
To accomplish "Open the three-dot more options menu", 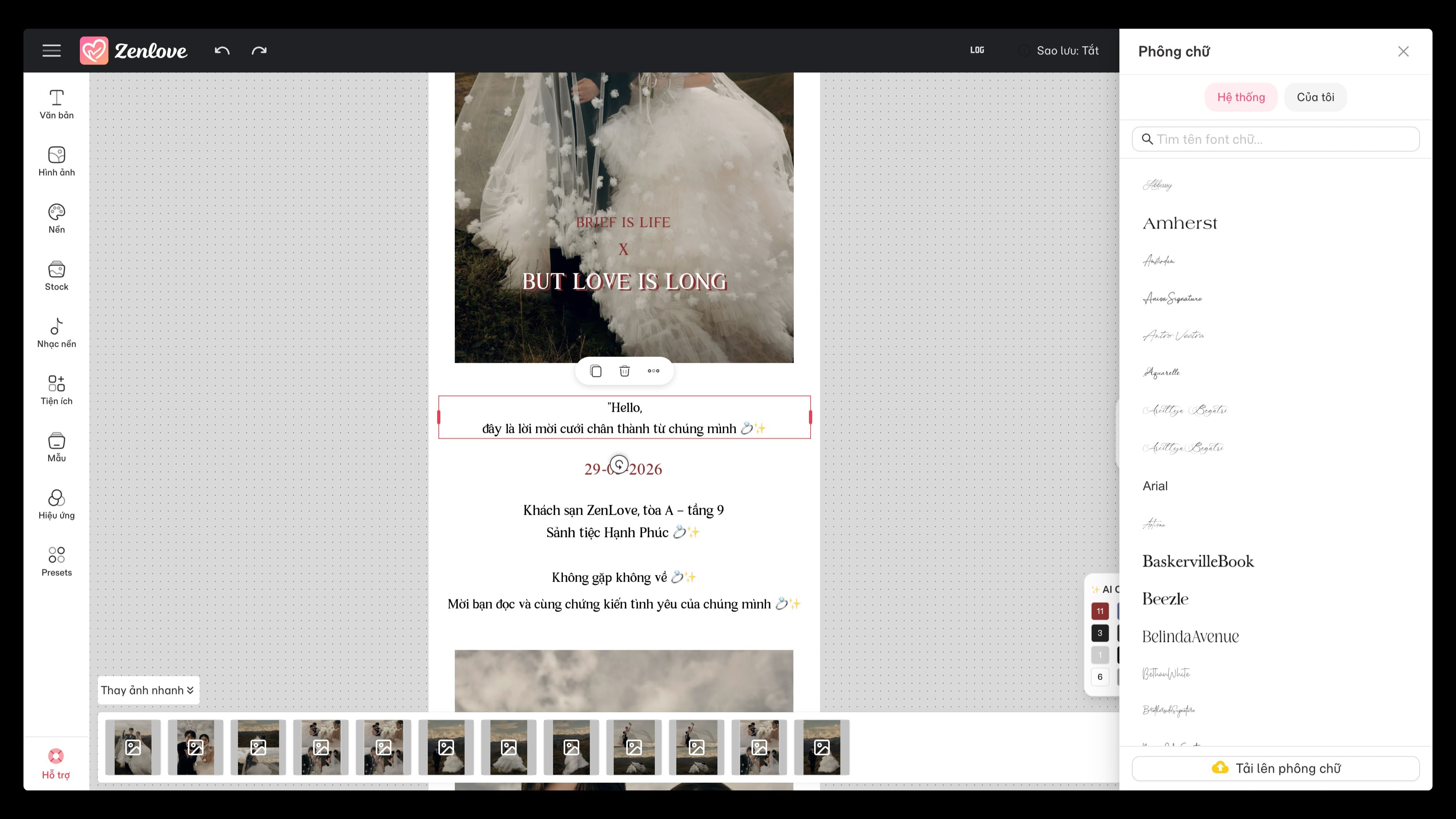I will point(653,372).
